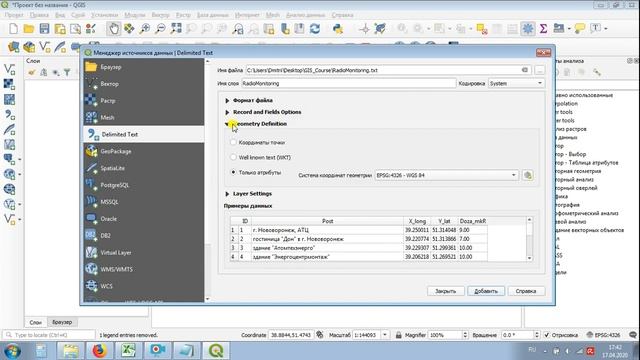The image size is (640, 360).
Task: Select Vector source in data manager
Action: 144,84
